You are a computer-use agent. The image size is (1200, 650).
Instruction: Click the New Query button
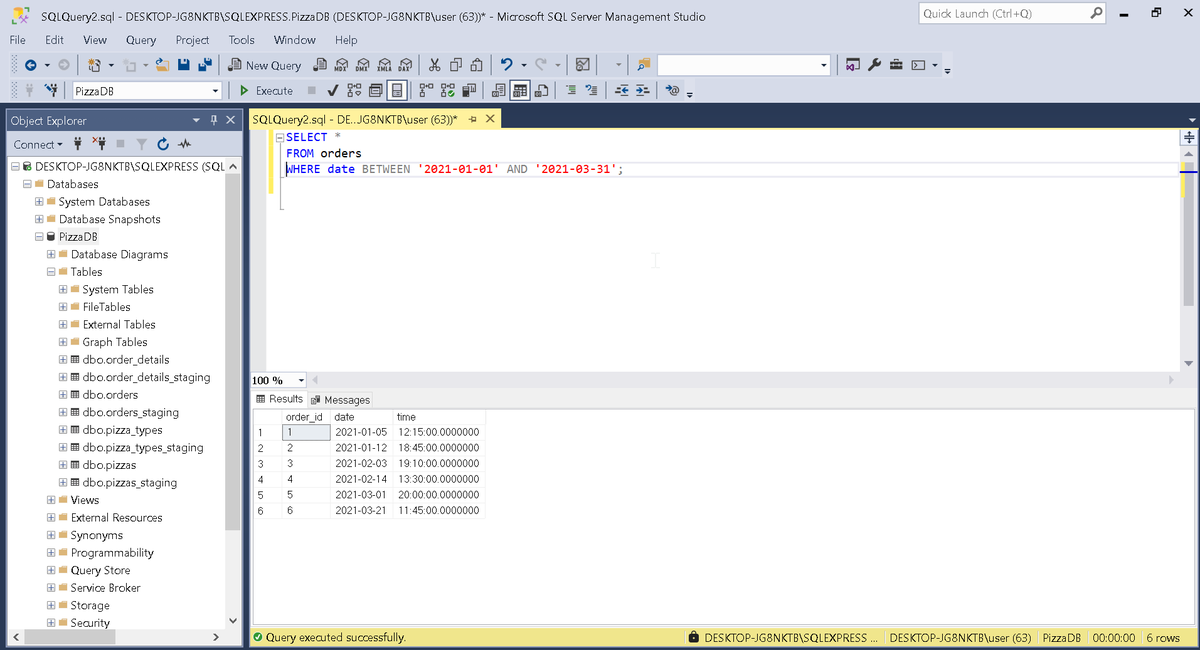pos(265,65)
